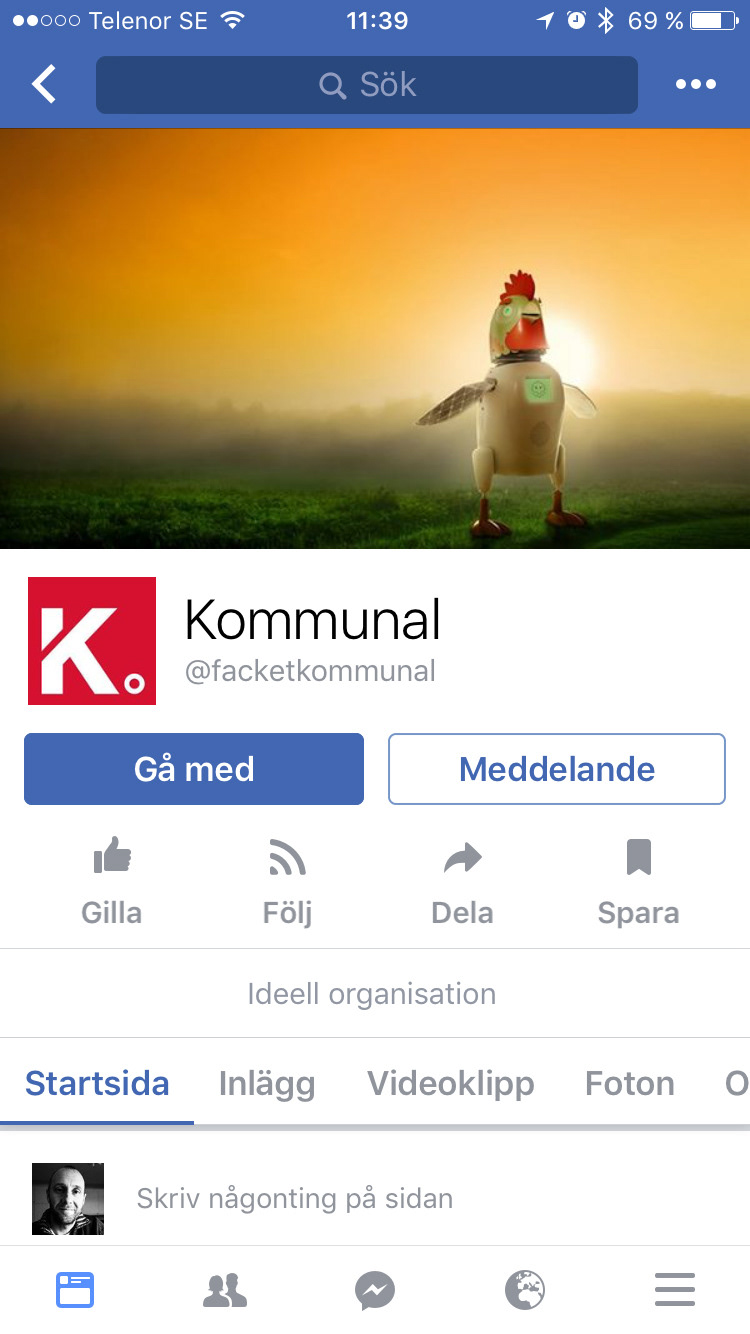
Task: Open the Kommunal logo profile picture
Action: (x=92, y=641)
